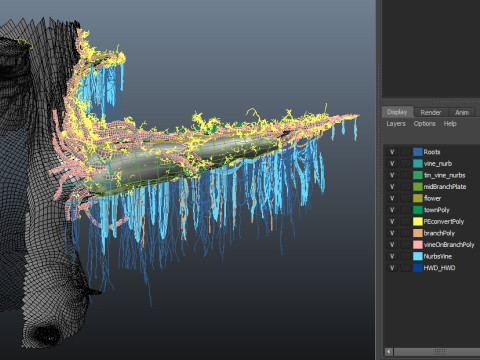The width and height of the screenshot is (480, 360).
Task: Switch to the Render tab
Action: (x=431, y=113)
